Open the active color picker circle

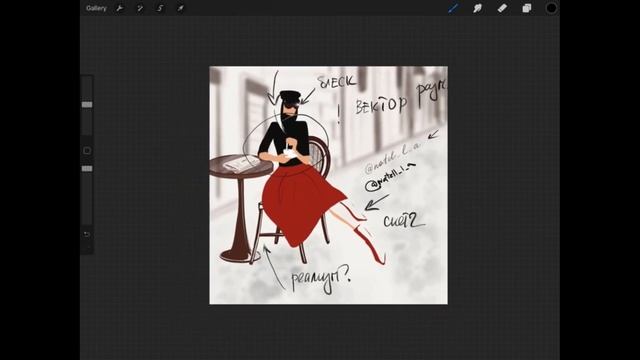click(x=551, y=8)
